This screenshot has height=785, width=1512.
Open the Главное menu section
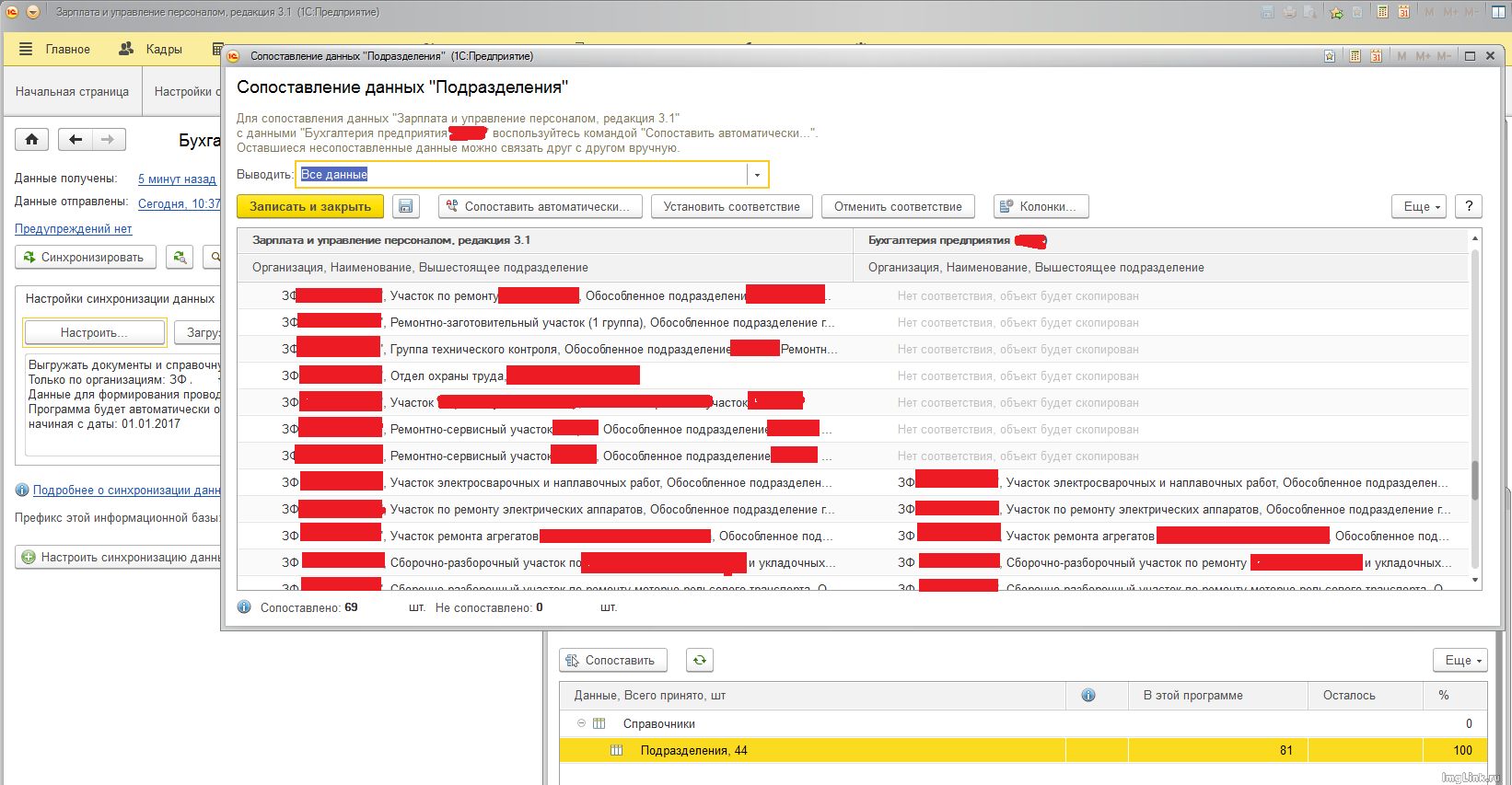pos(54,50)
